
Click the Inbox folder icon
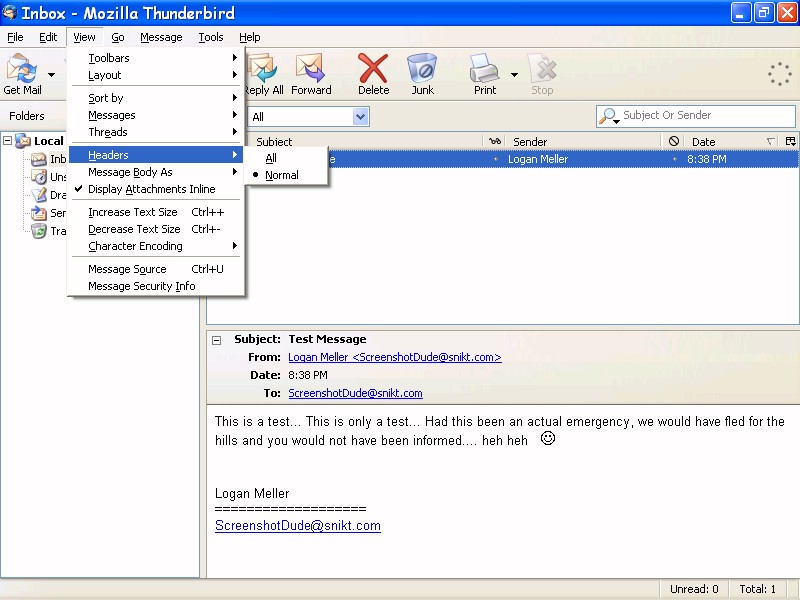(39, 159)
